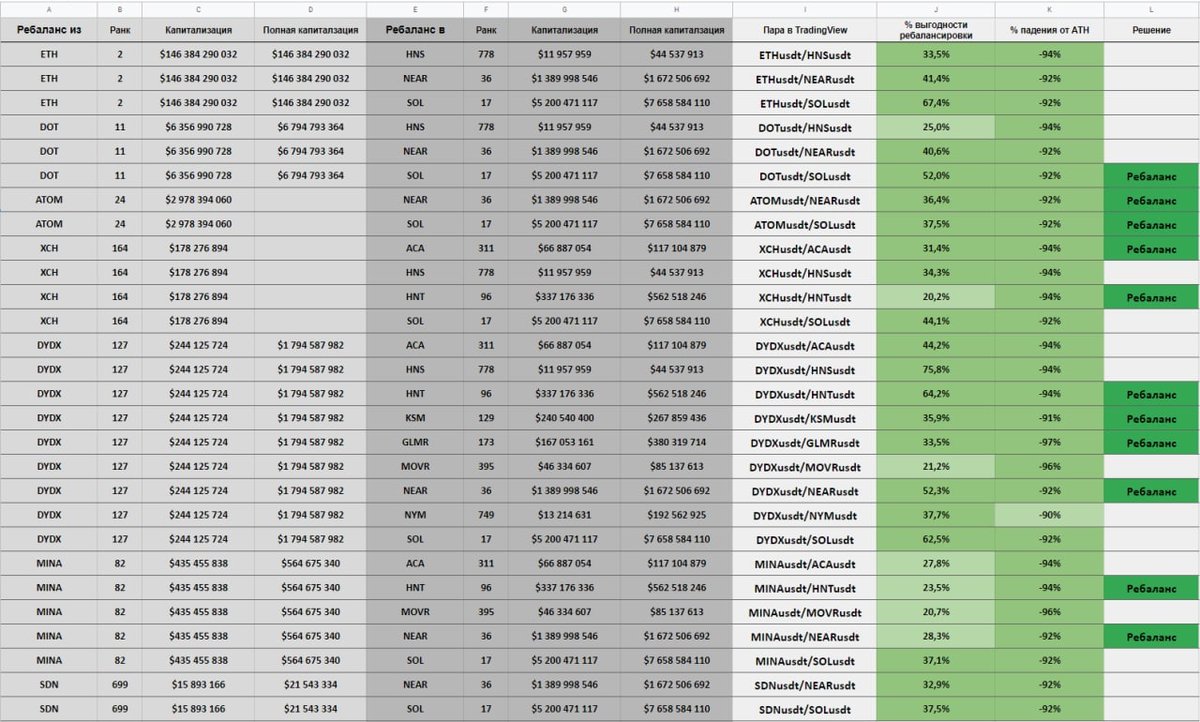Click GLMR cell in 'Ребаланс в' column
Viewport: 1200px width, 722px height.
[x=414, y=442]
